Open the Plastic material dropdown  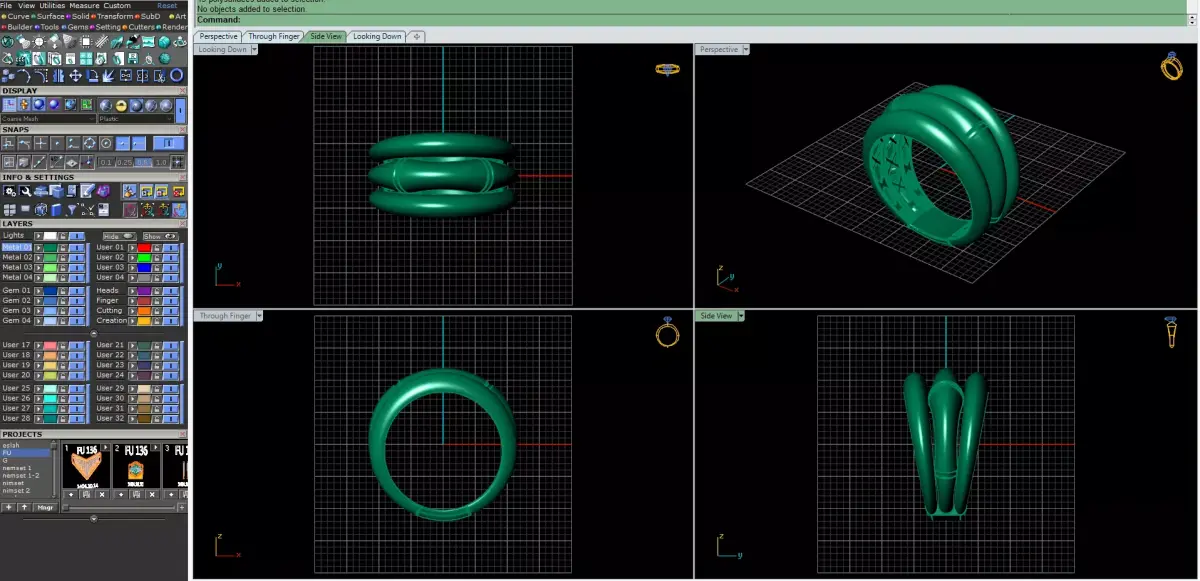pos(135,118)
